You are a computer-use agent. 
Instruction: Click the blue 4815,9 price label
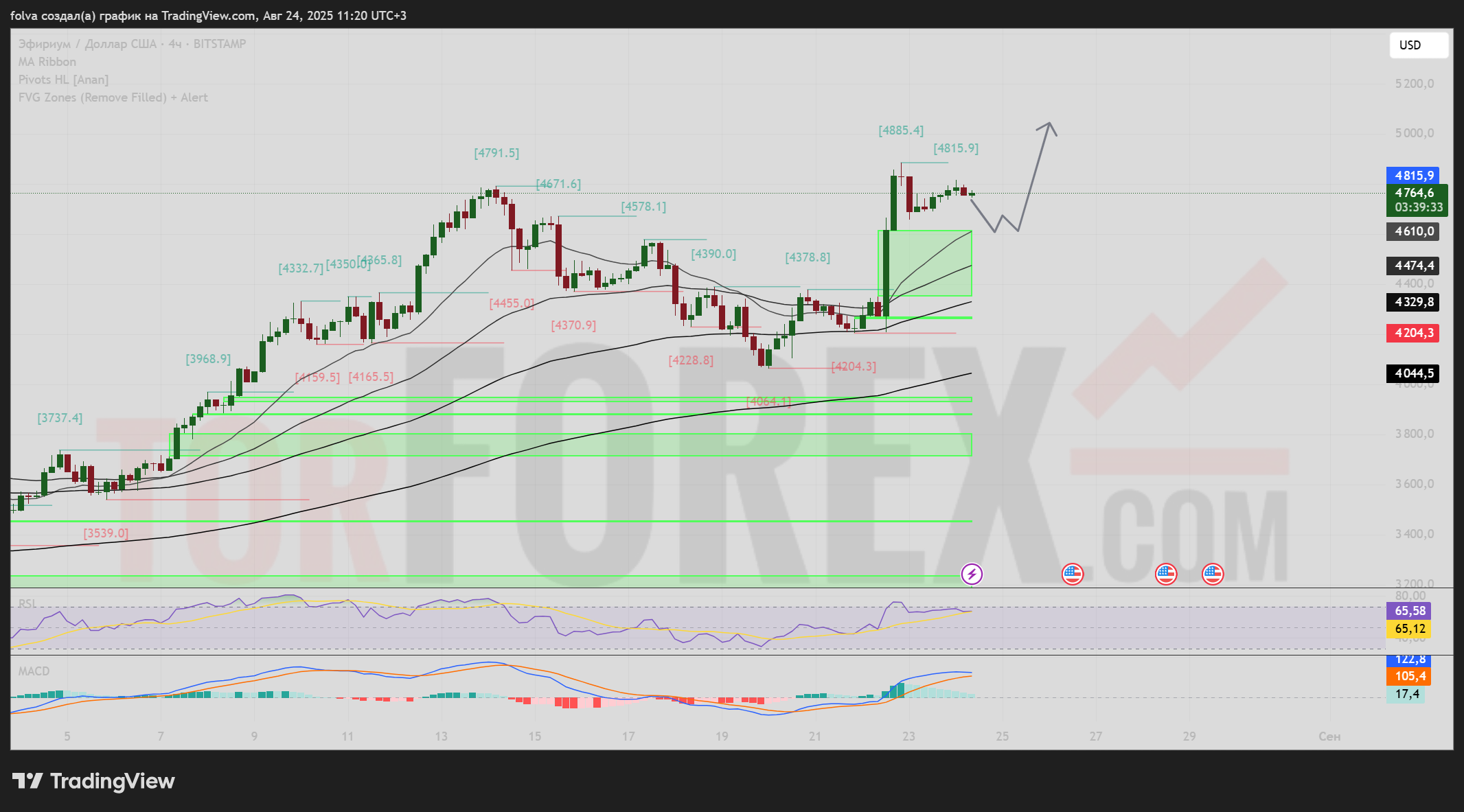[x=1412, y=176]
